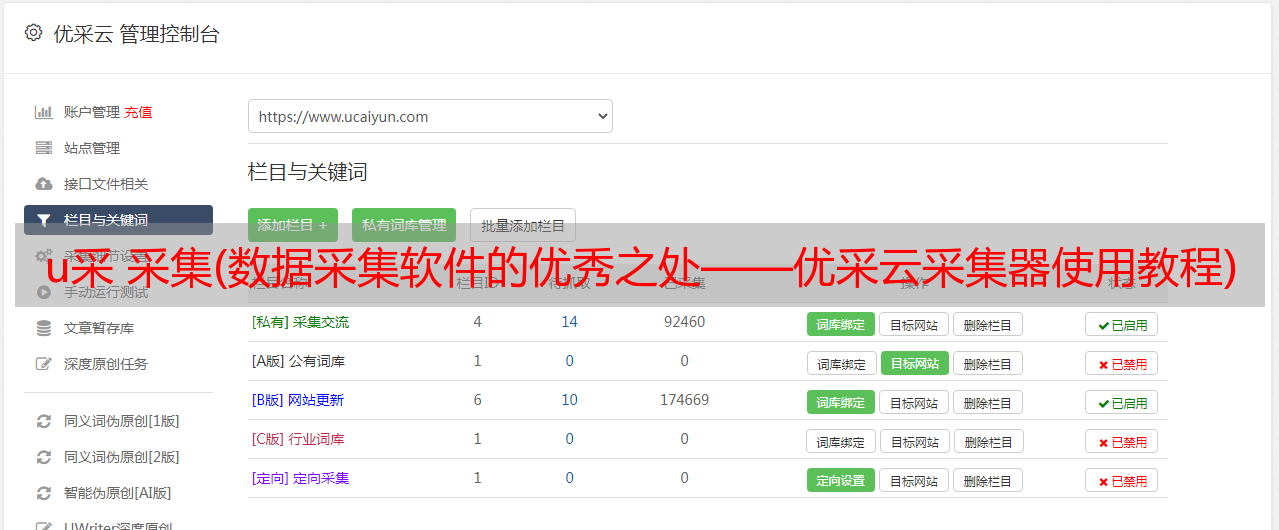The image size is (1279, 530).
Task: Toggle 已禁用 status for 行业词库
Action: point(1122,441)
